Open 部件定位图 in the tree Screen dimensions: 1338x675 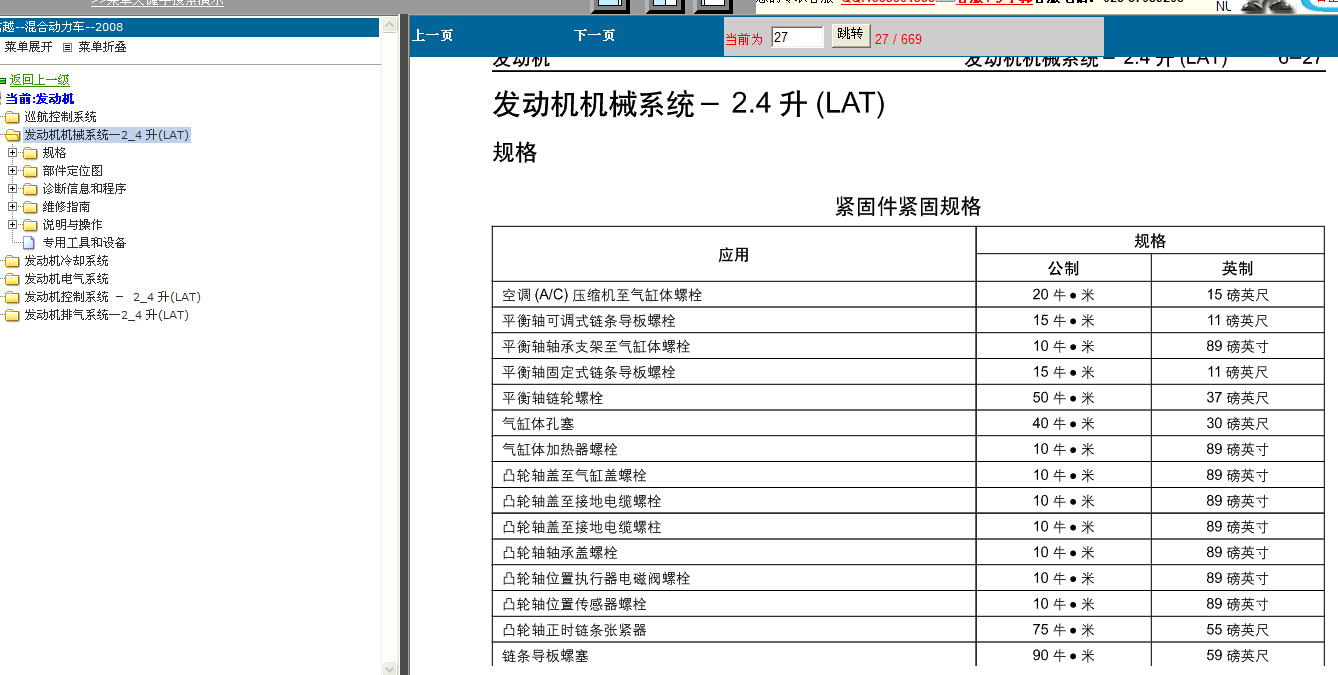coord(72,171)
